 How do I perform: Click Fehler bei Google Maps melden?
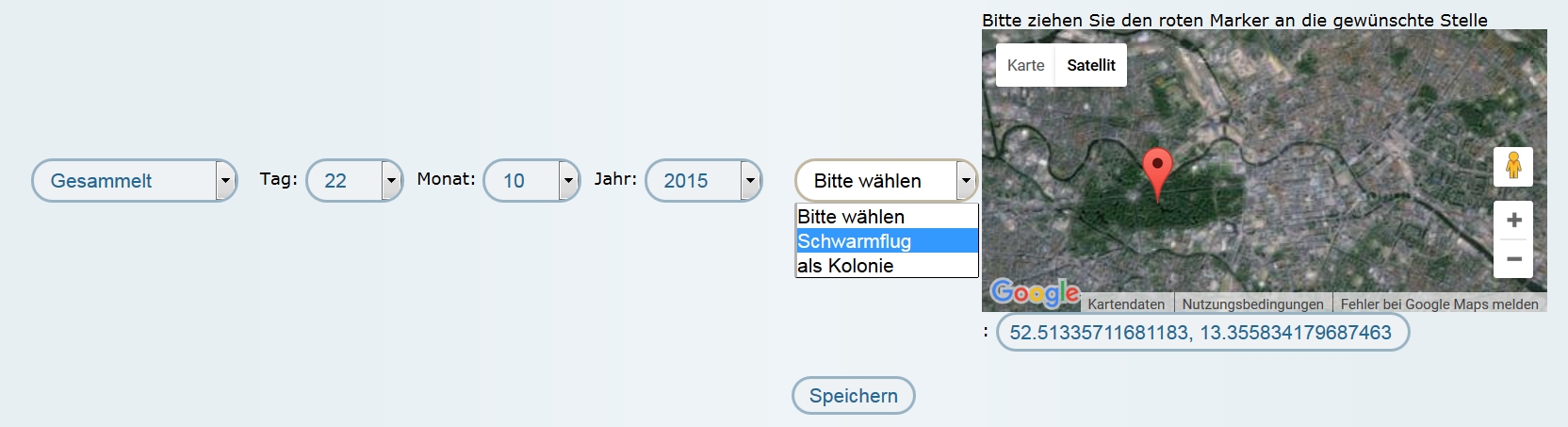[x=1439, y=304]
